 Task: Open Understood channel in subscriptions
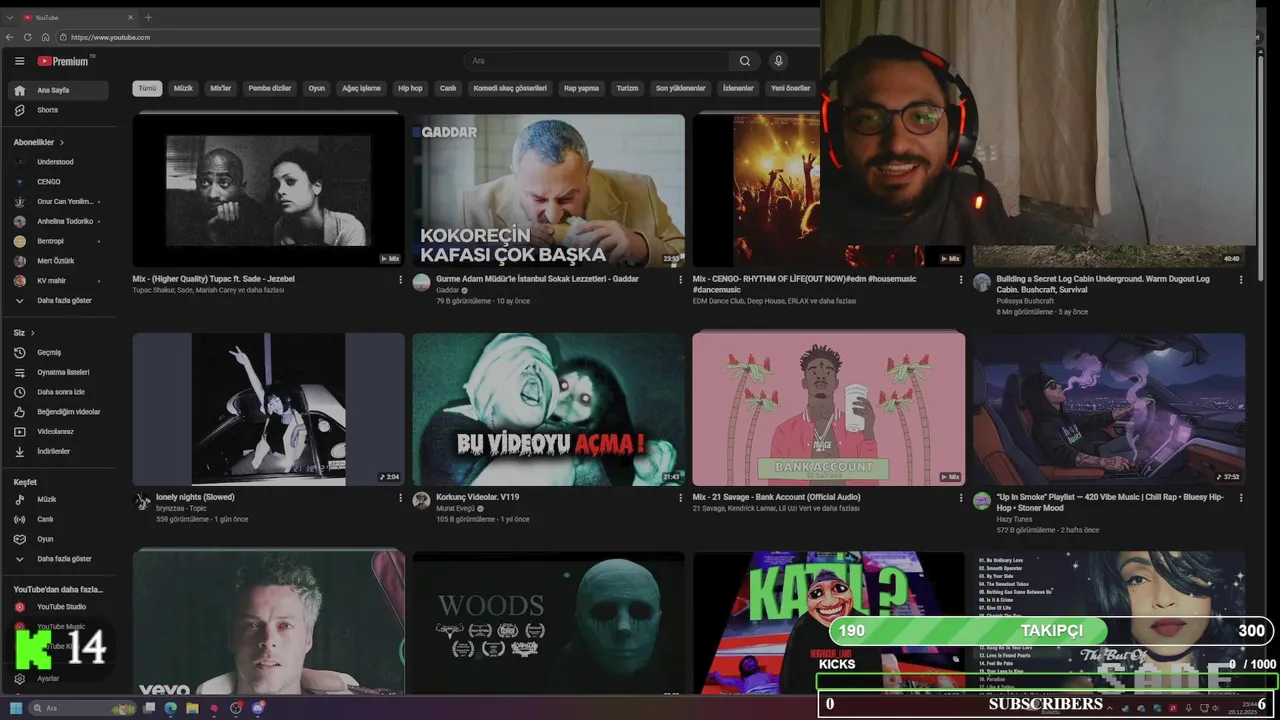click(x=58, y=162)
